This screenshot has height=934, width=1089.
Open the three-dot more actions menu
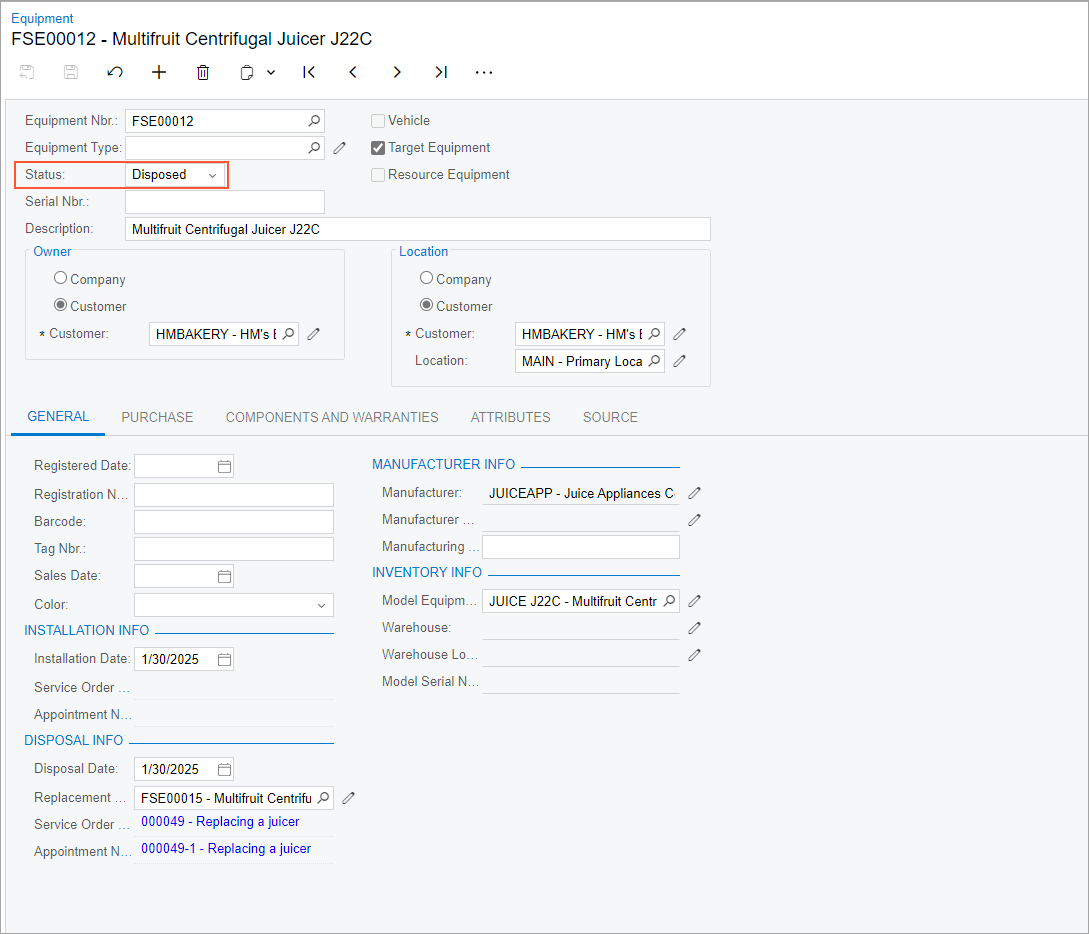(x=484, y=72)
